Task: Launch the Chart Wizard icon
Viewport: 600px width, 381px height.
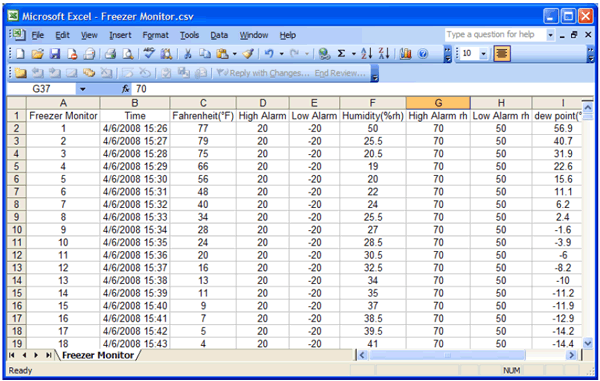Action: (405, 54)
